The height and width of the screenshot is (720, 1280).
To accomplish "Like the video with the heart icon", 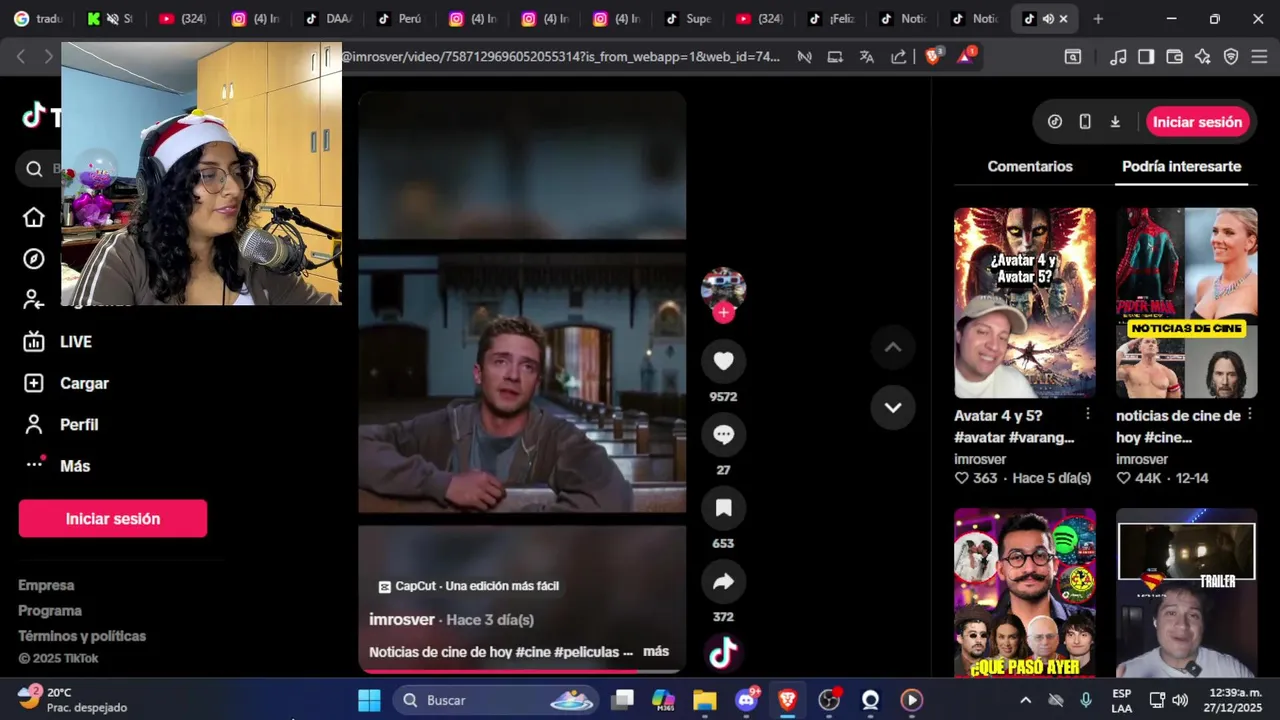I will (x=723, y=361).
